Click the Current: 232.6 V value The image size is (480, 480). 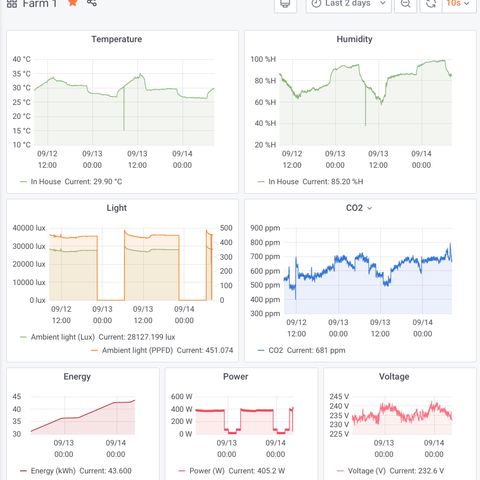point(417,471)
